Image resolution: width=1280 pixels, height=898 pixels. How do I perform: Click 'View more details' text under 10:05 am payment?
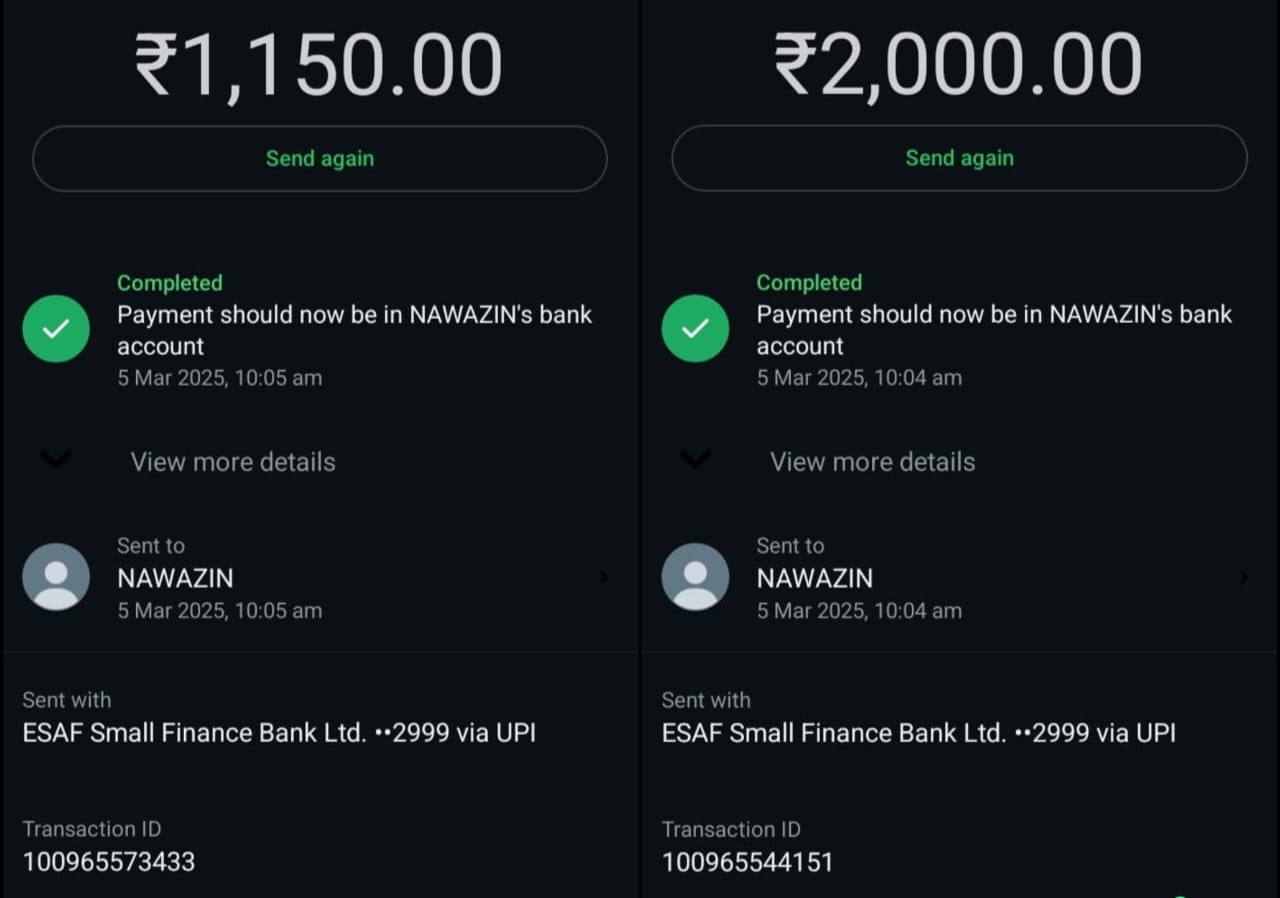(233, 462)
